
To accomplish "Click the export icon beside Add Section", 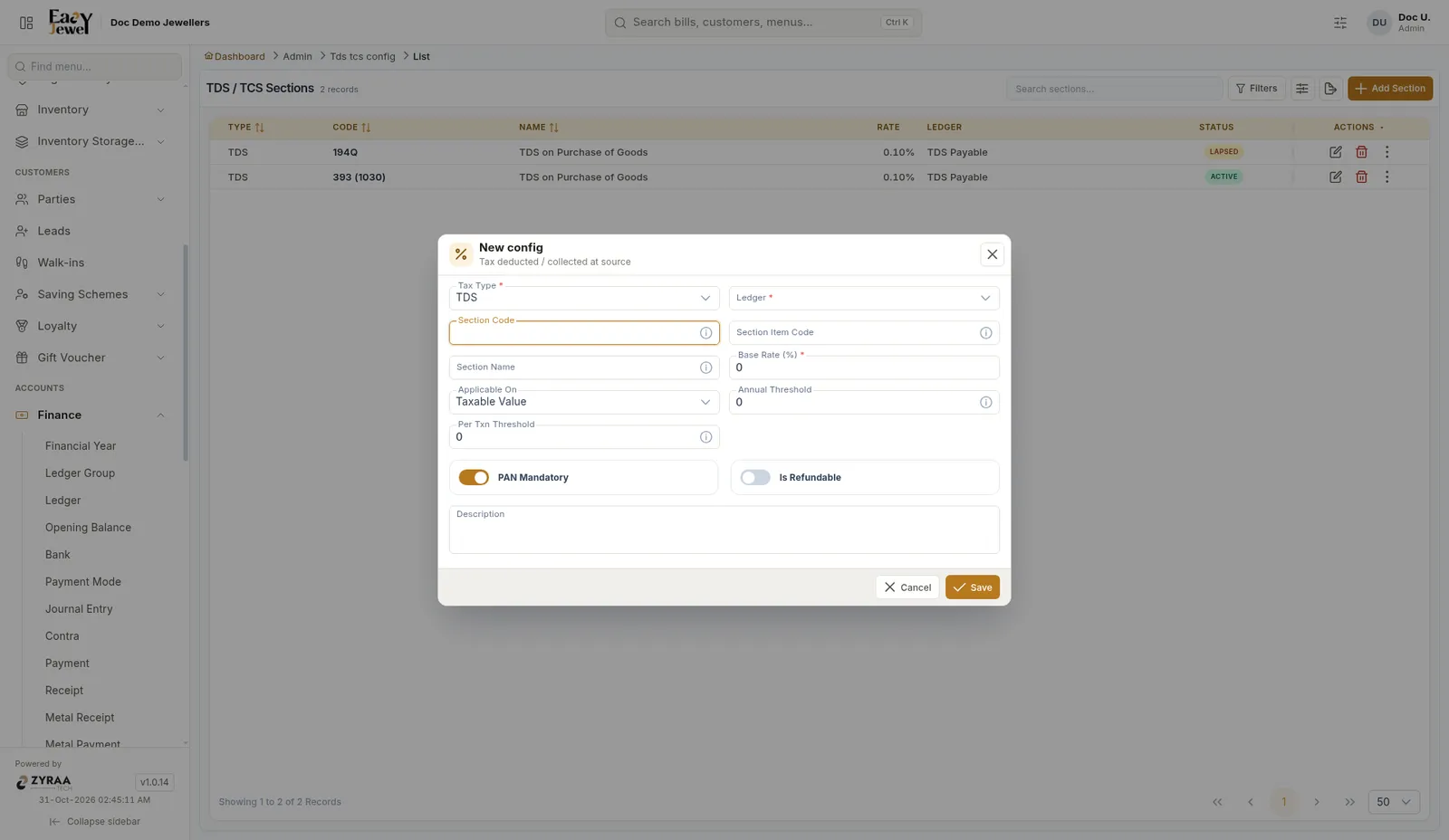I will click(x=1329, y=89).
